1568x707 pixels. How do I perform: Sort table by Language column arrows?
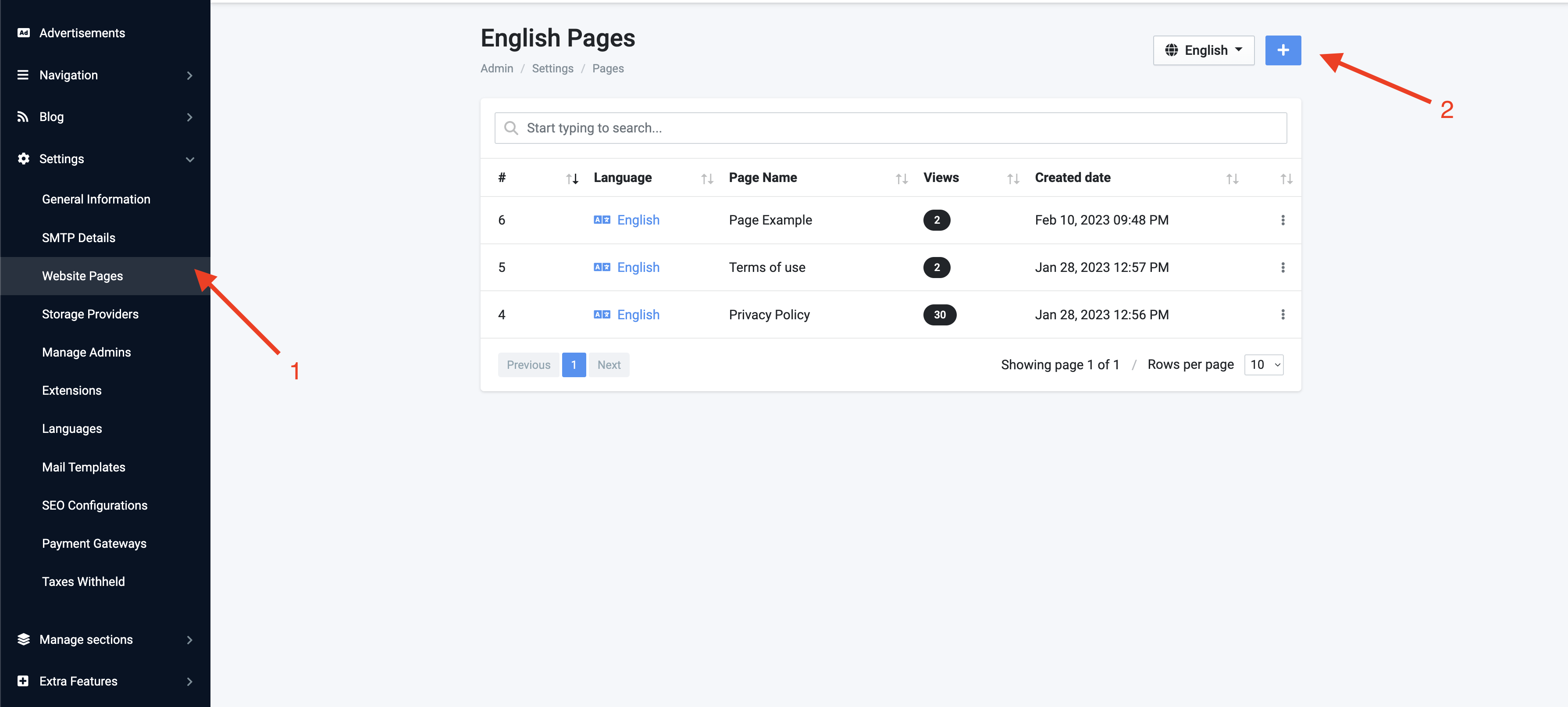point(707,179)
